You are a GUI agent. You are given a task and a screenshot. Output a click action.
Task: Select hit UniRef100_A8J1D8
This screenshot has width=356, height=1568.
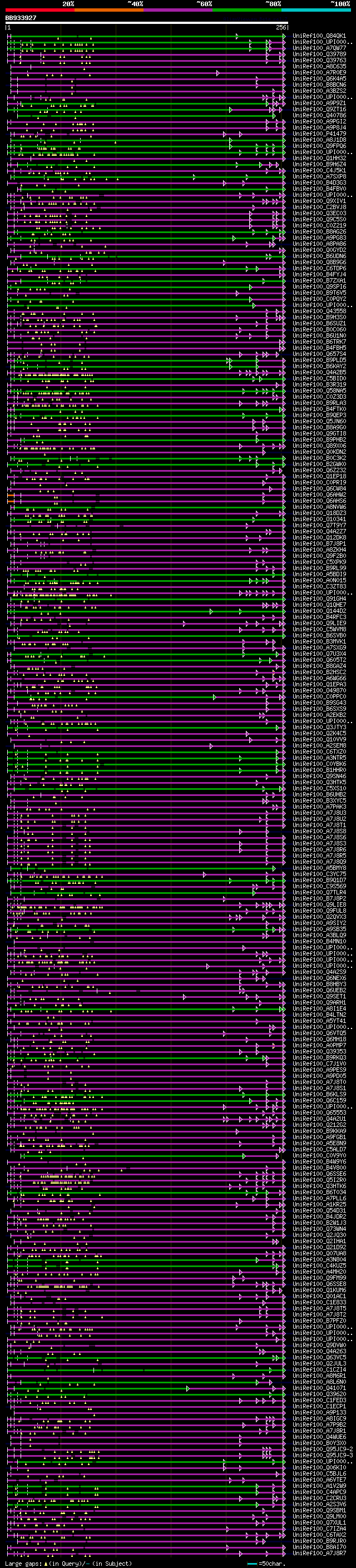tap(319, 140)
